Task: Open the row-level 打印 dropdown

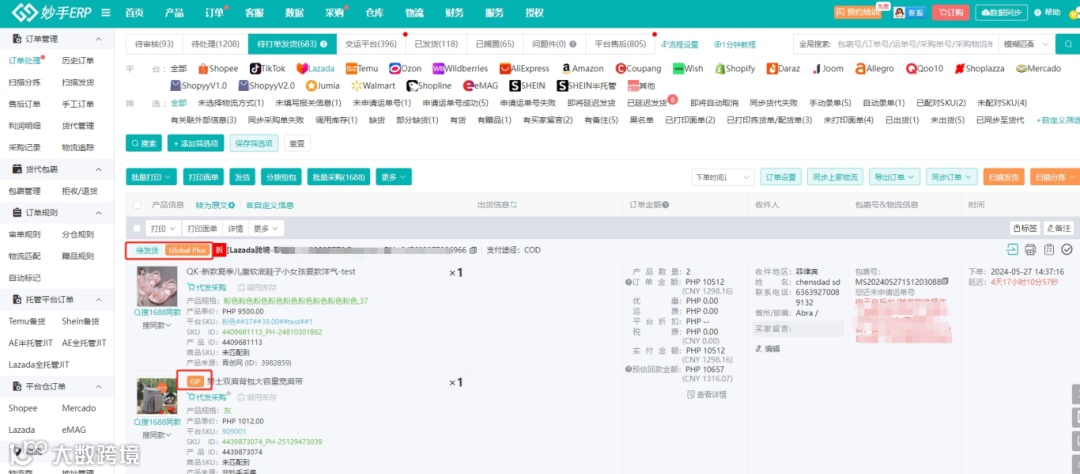Action: coord(163,228)
